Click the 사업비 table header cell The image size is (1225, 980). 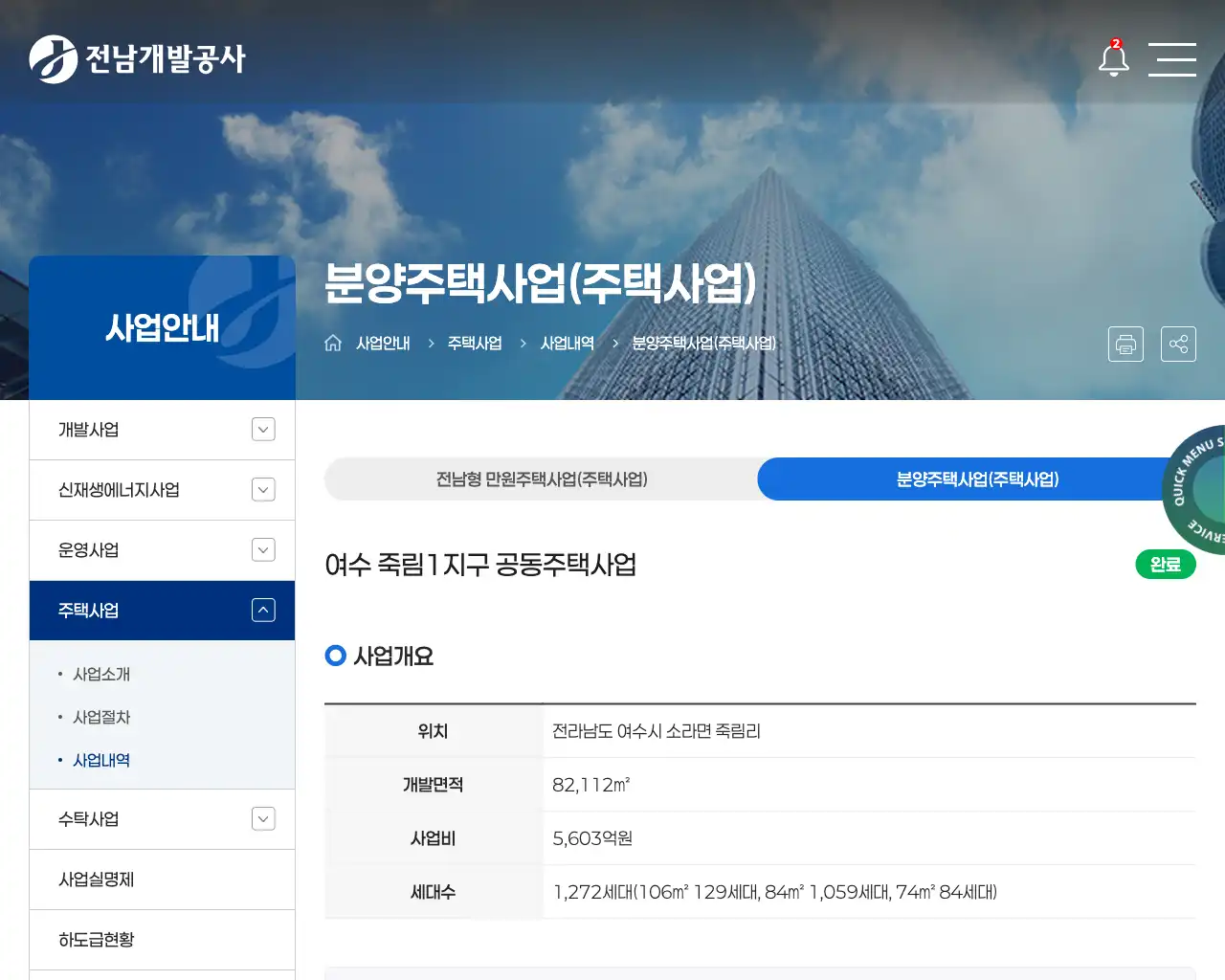[434, 838]
